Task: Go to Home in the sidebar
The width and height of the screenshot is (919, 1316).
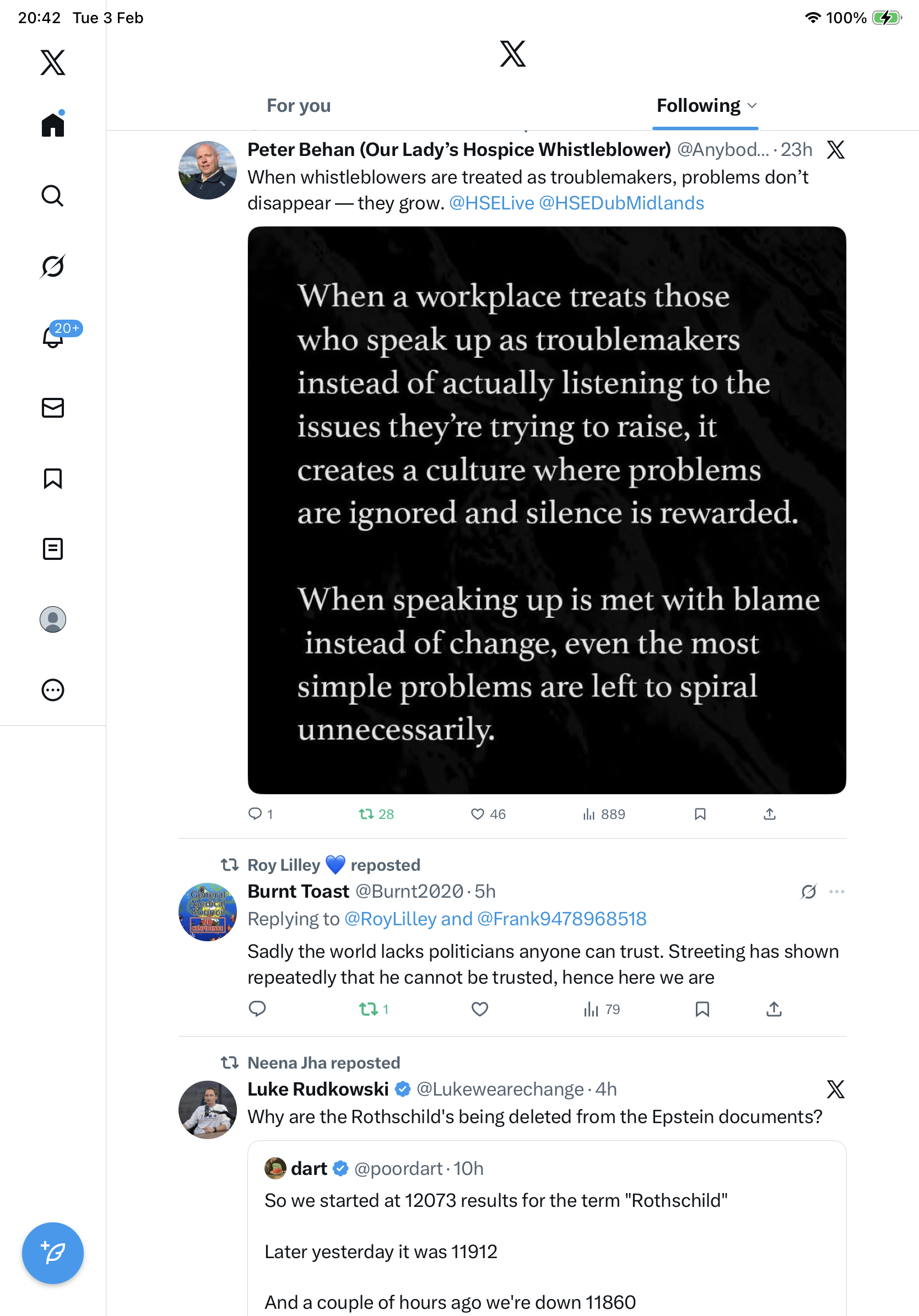Action: (x=53, y=125)
